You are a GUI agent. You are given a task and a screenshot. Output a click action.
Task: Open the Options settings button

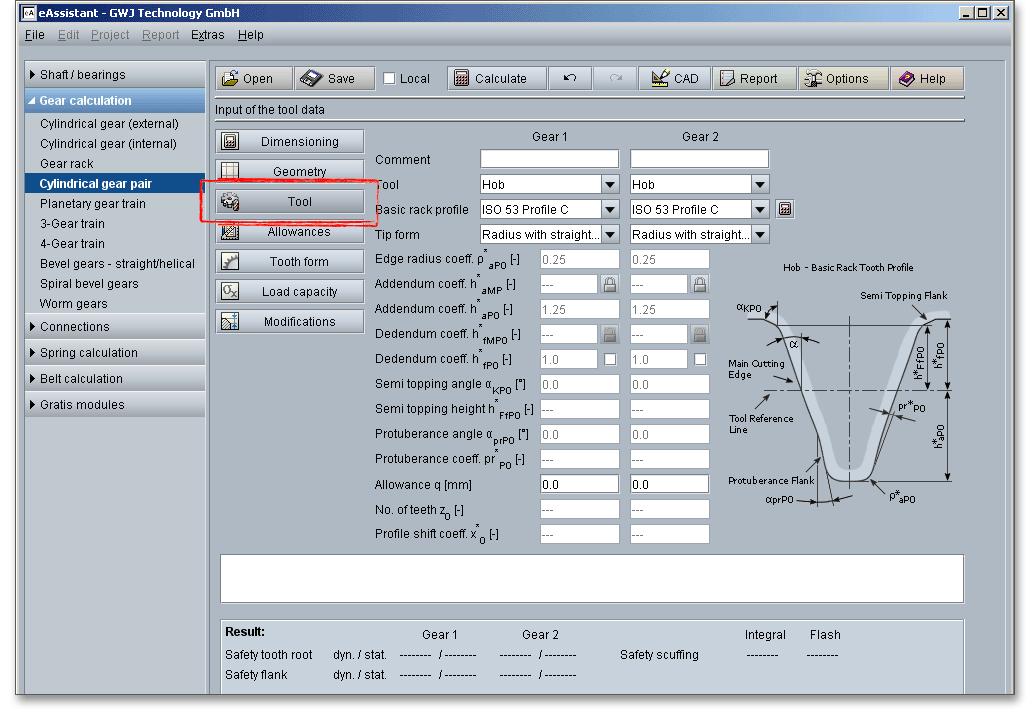click(x=842, y=79)
